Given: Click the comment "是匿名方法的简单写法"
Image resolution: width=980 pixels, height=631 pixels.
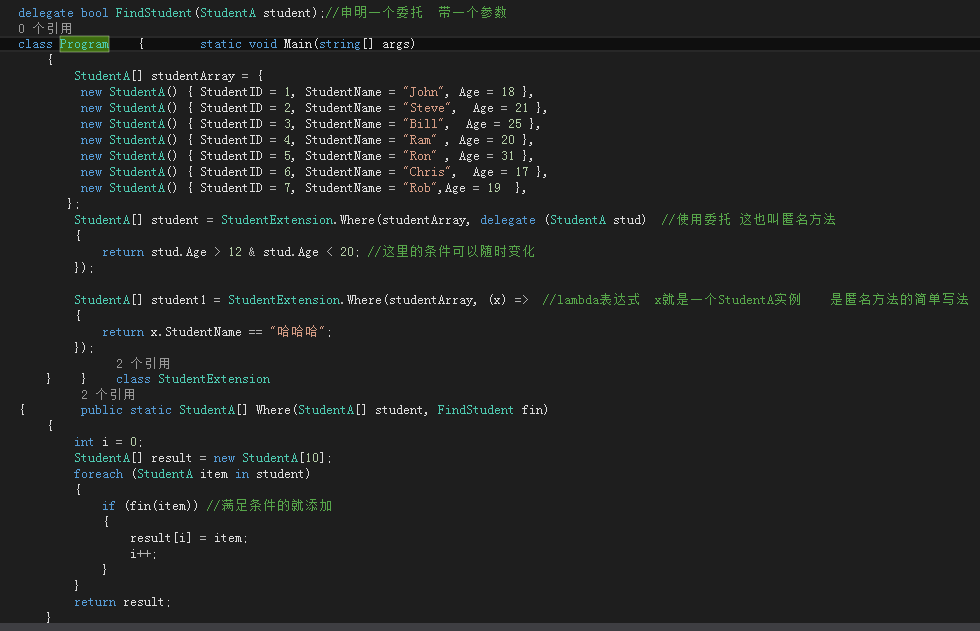Looking at the screenshot, I should point(899,299).
